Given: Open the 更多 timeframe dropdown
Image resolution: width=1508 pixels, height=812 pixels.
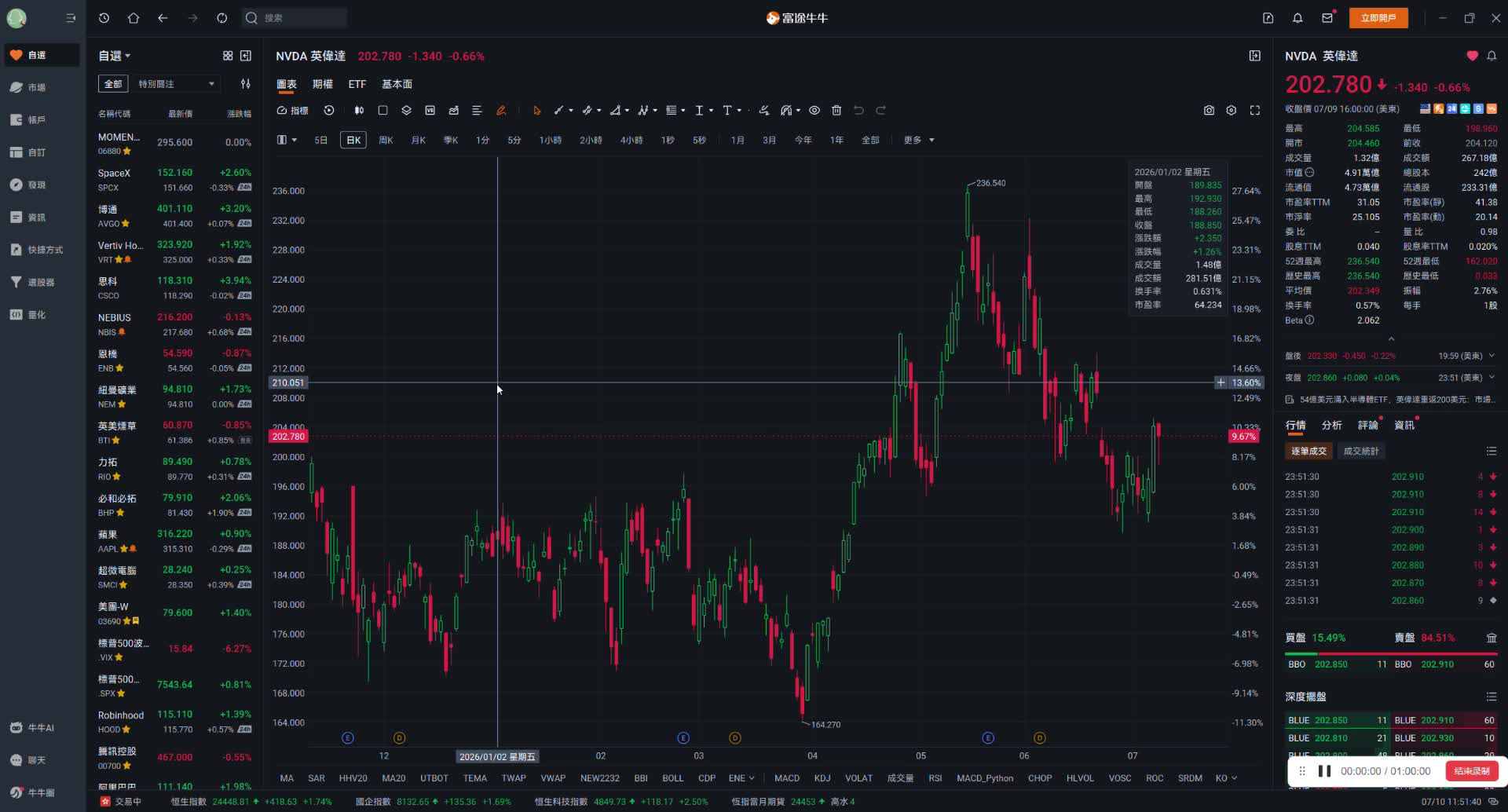Looking at the screenshot, I should [x=919, y=140].
